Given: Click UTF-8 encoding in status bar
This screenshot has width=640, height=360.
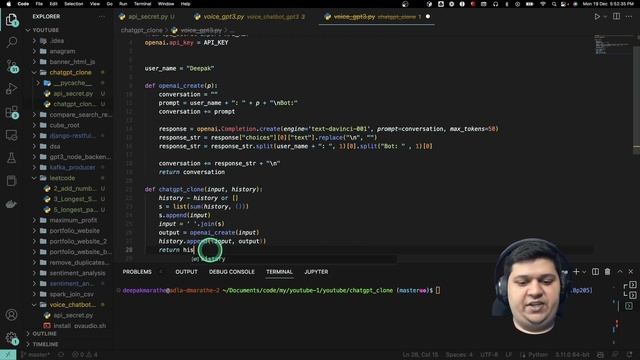Looking at the screenshot, I should click(x=489, y=355).
